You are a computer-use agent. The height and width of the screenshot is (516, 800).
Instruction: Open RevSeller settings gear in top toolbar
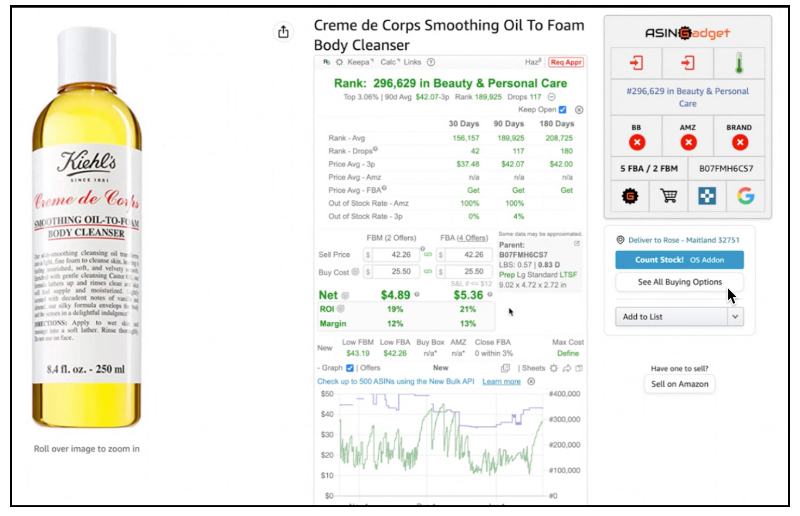click(339, 62)
